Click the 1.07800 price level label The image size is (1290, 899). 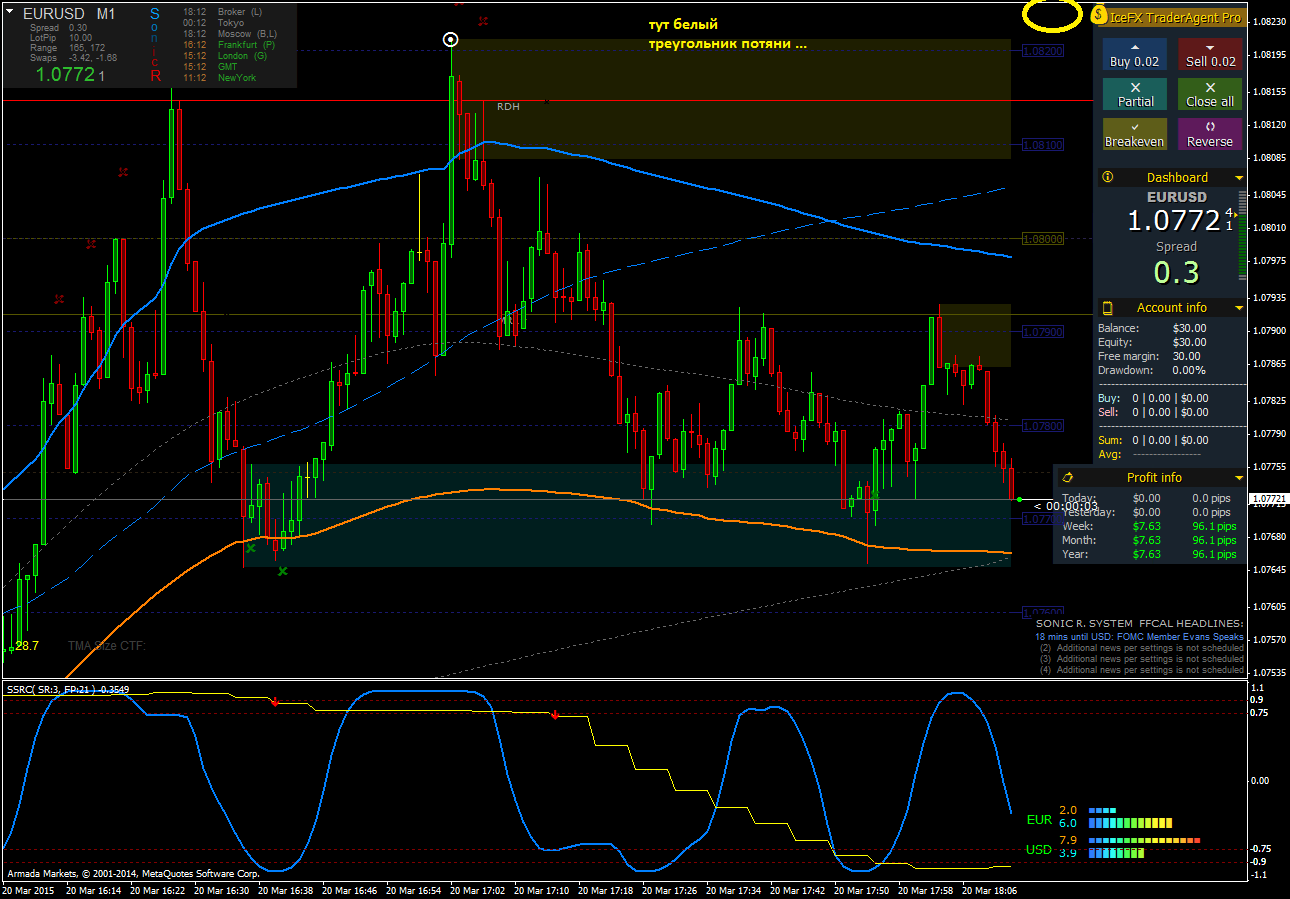[1043, 426]
